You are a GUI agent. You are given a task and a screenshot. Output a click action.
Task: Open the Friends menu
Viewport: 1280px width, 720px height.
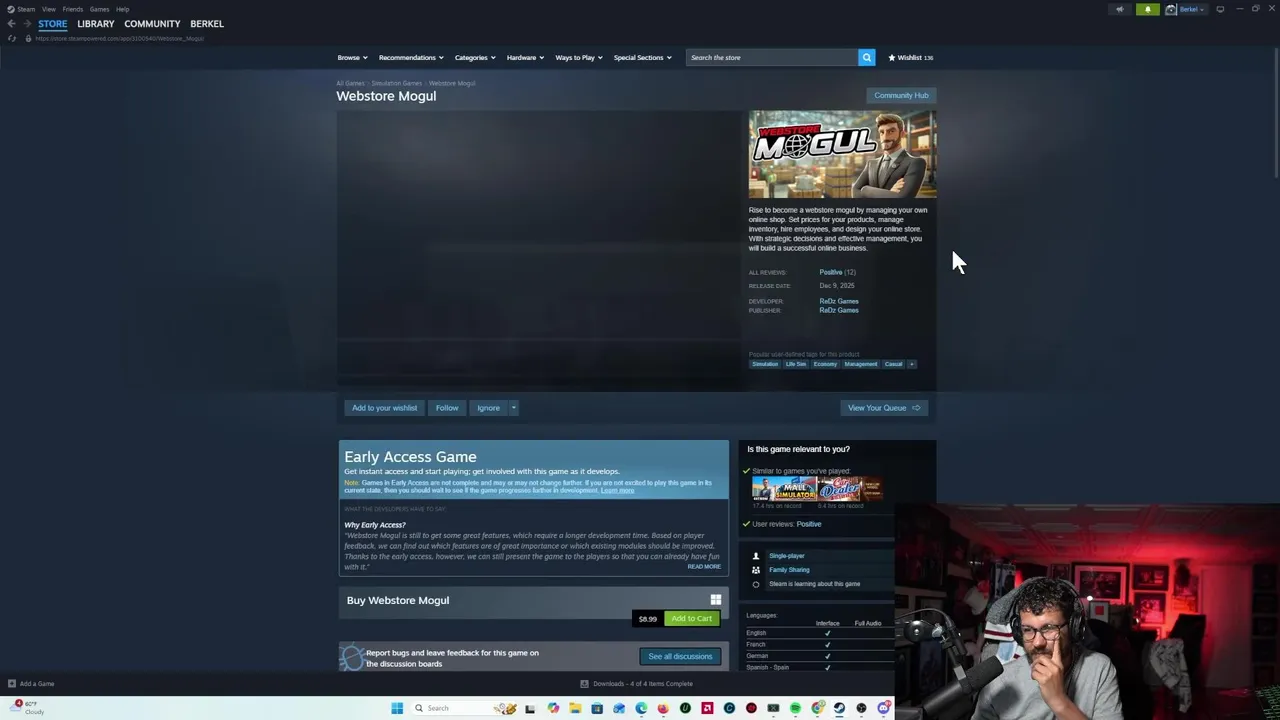(72, 9)
